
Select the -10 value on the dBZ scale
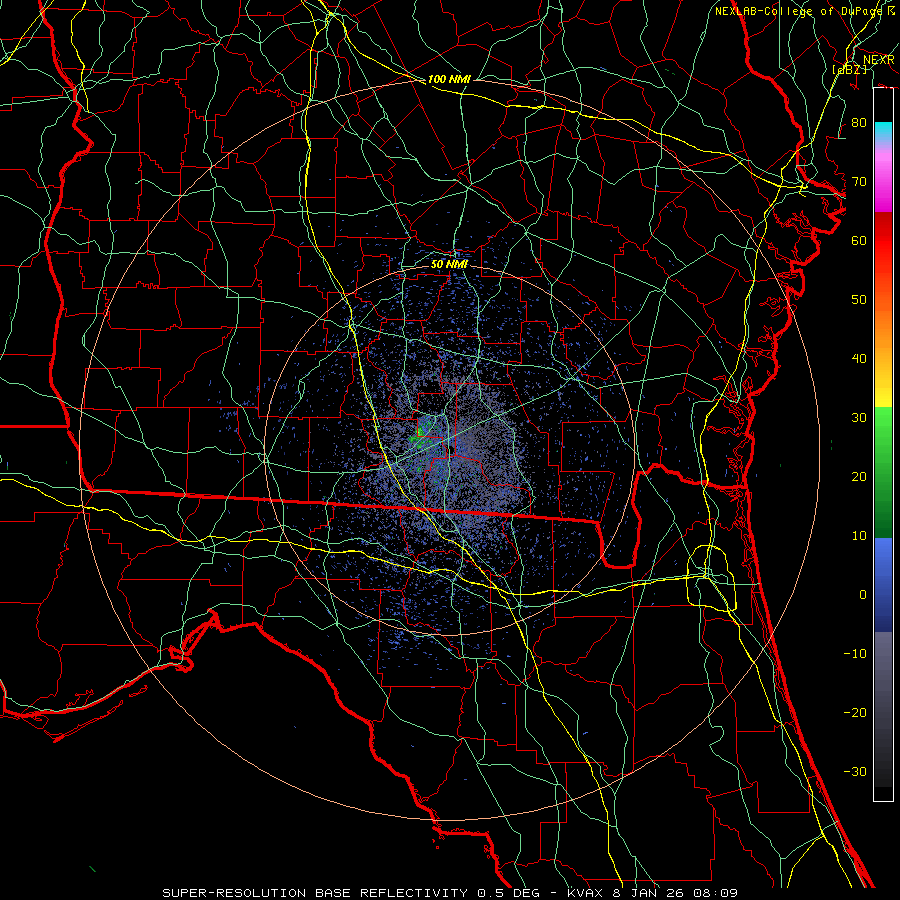point(855,654)
